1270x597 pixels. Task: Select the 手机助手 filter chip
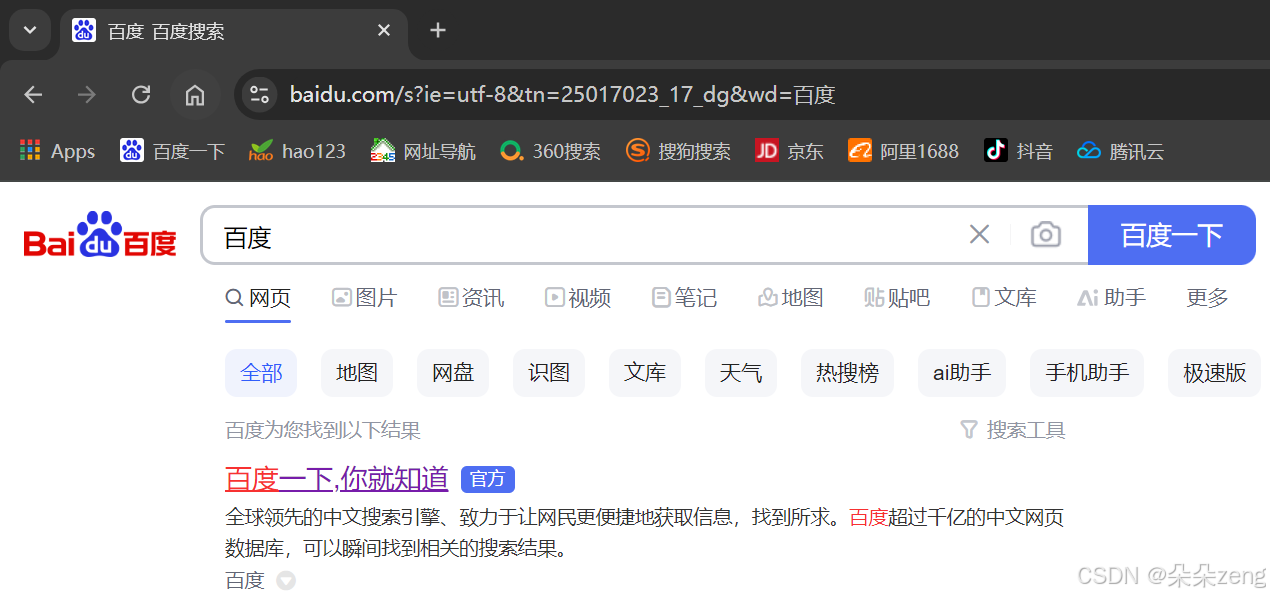pyautogui.click(x=1087, y=373)
